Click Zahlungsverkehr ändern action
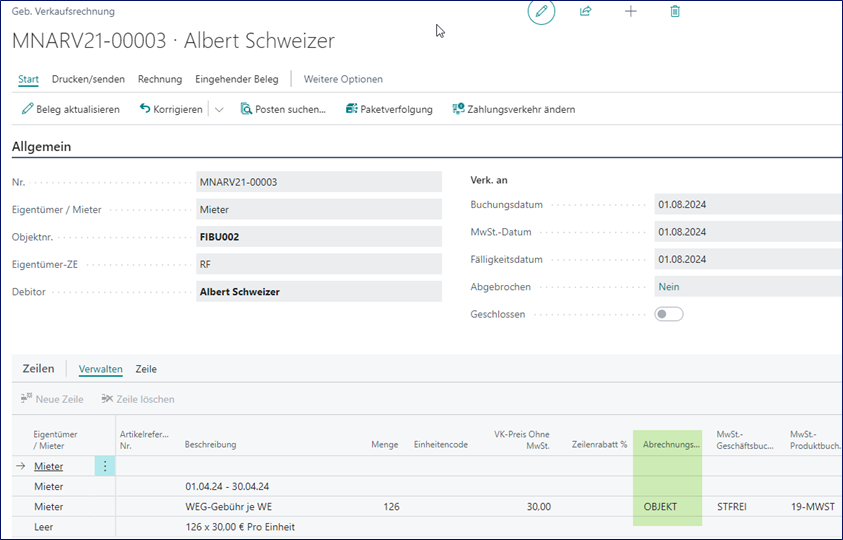843x540 pixels. (x=513, y=109)
